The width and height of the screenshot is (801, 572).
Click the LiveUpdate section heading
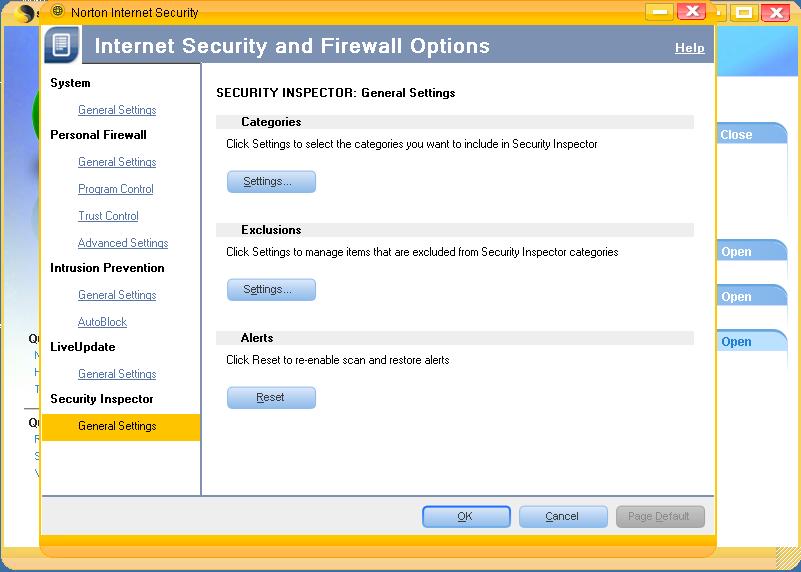tap(83, 347)
